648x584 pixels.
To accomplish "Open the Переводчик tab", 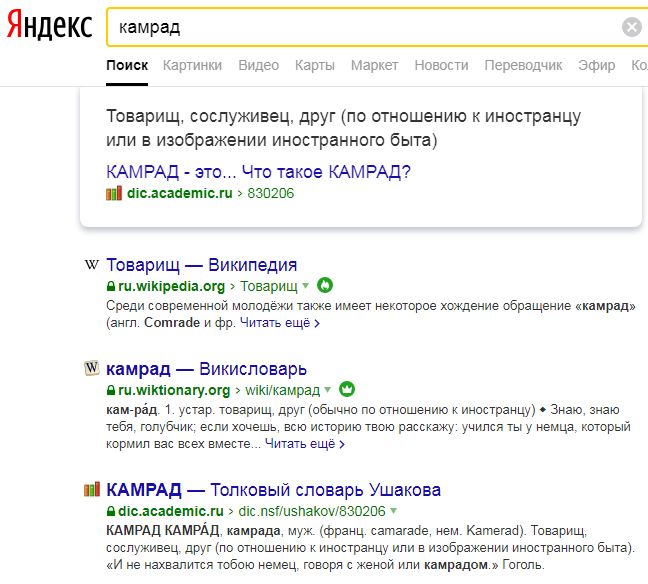I will pos(523,65).
